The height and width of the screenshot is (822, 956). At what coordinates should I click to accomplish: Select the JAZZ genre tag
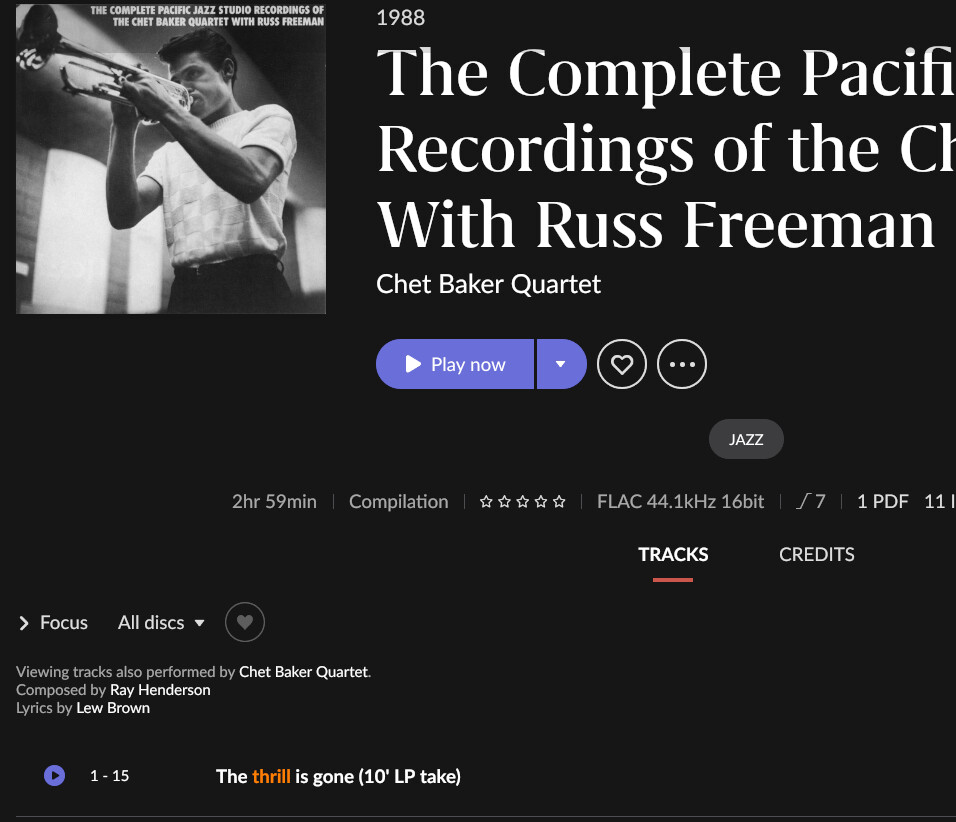746,439
